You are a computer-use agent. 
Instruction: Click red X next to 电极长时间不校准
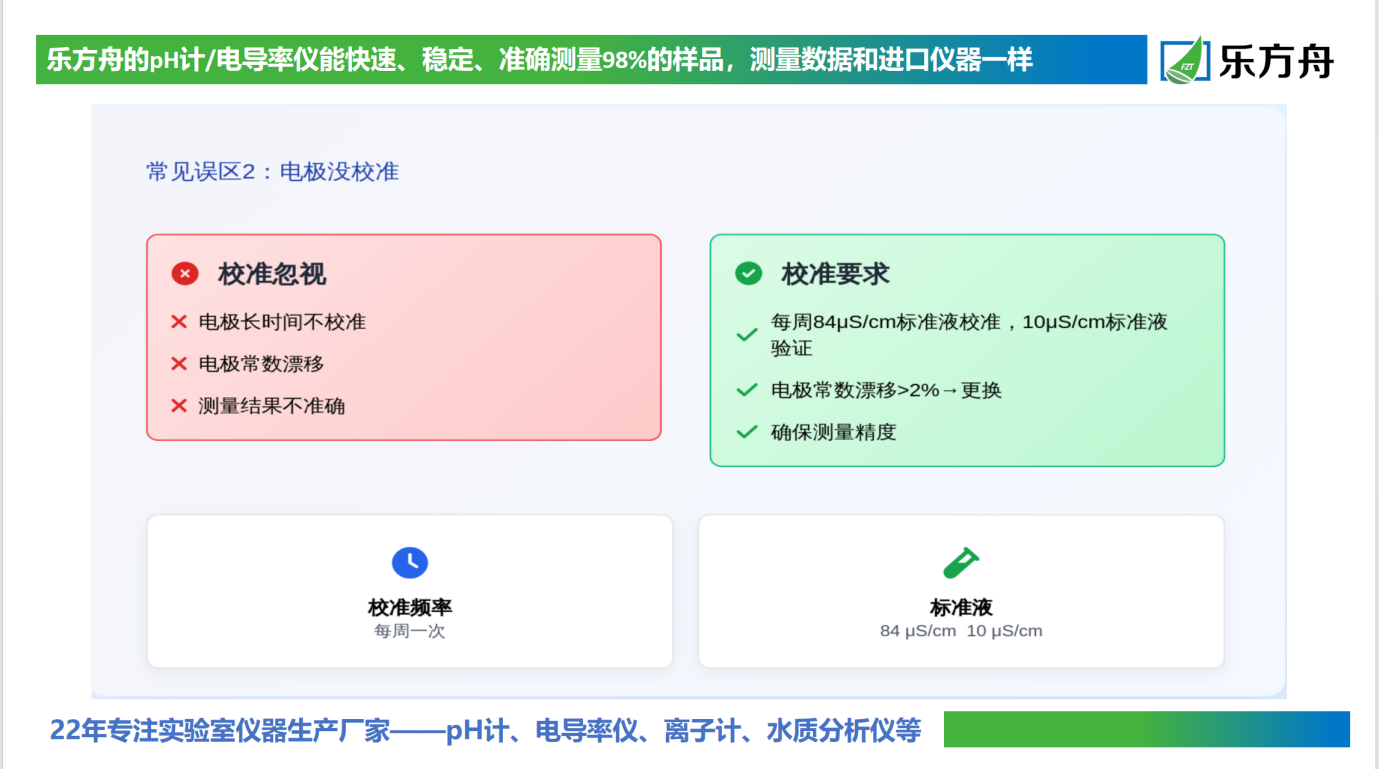179,322
